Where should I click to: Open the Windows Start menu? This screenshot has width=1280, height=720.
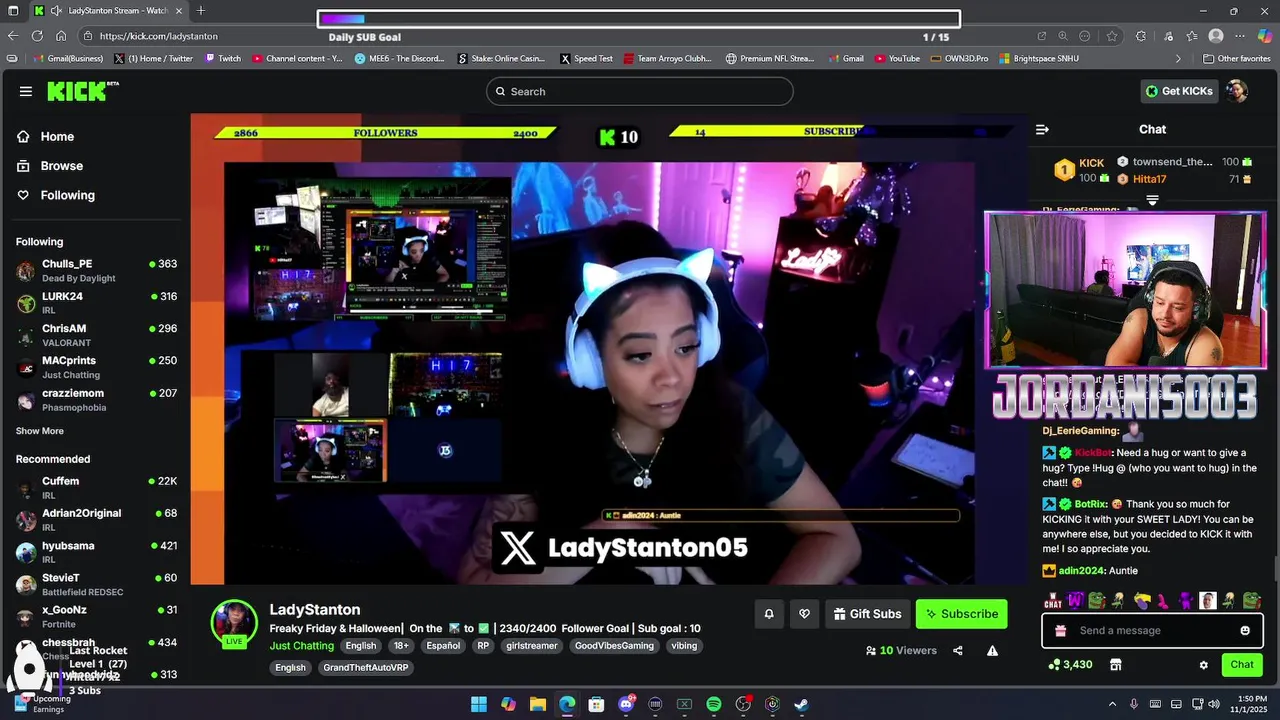[479, 704]
